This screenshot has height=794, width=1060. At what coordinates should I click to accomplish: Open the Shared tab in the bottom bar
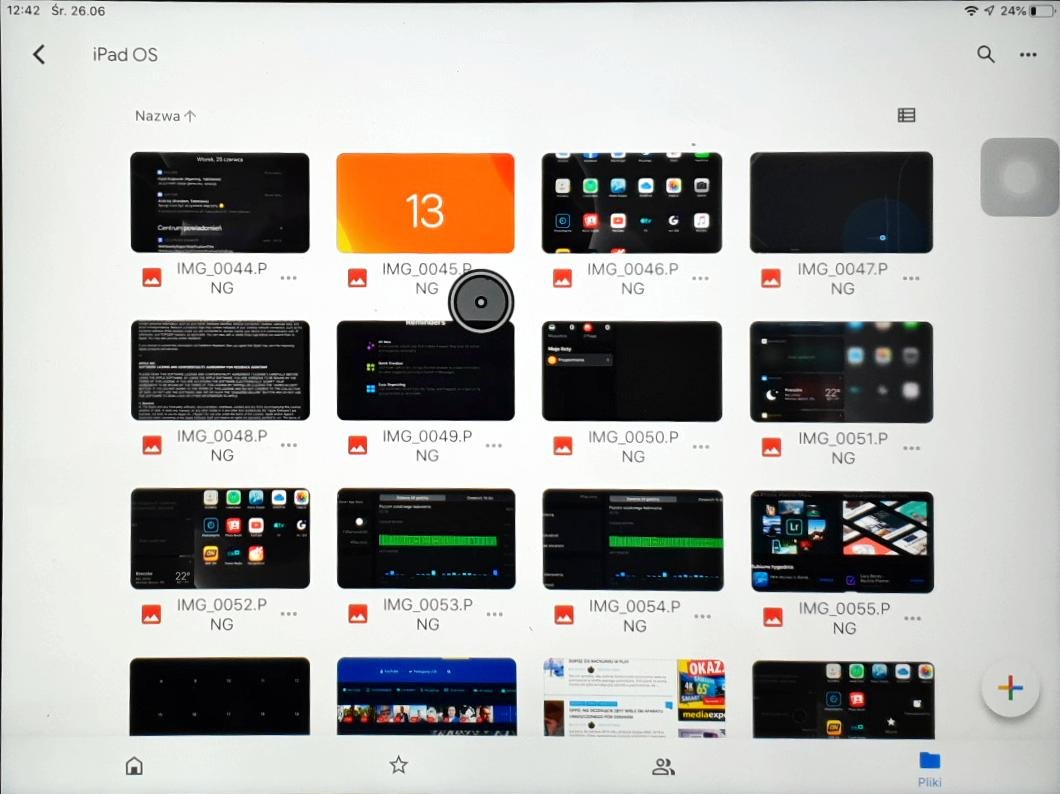663,766
